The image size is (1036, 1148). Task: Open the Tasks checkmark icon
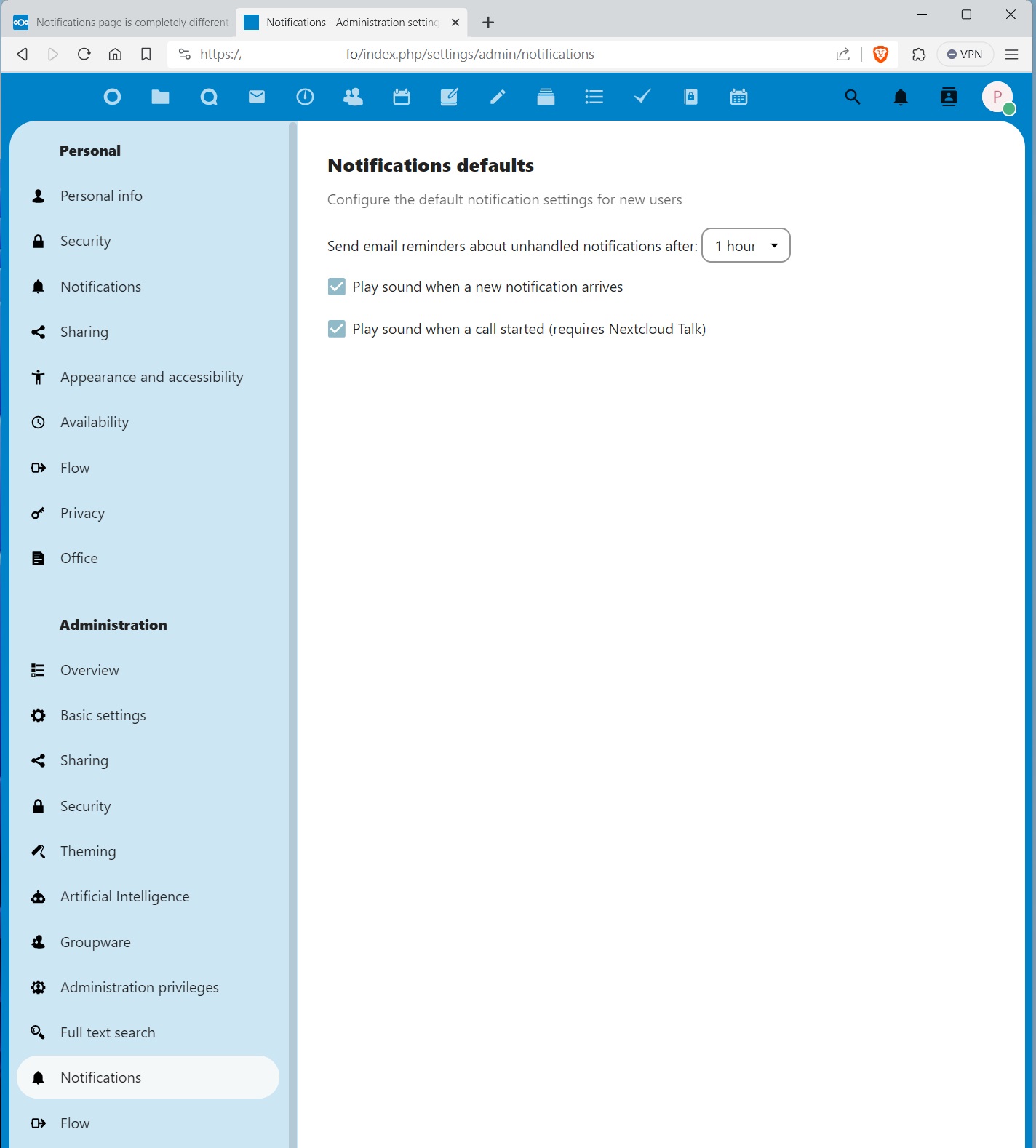642,97
